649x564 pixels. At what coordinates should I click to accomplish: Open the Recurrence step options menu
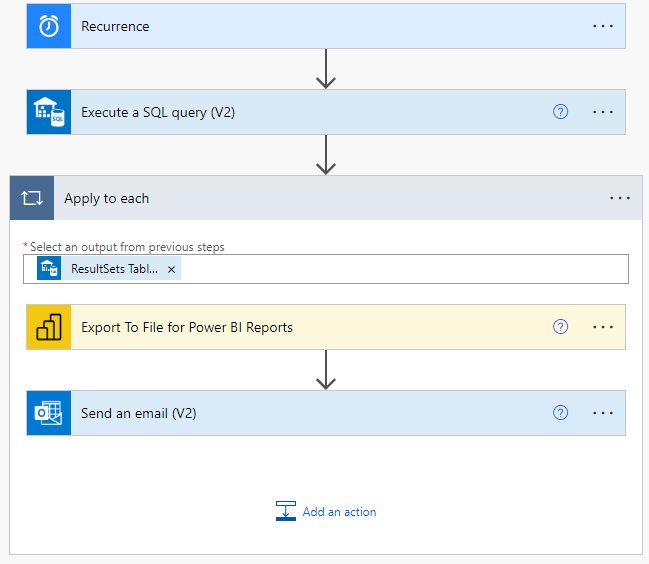click(x=603, y=26)
